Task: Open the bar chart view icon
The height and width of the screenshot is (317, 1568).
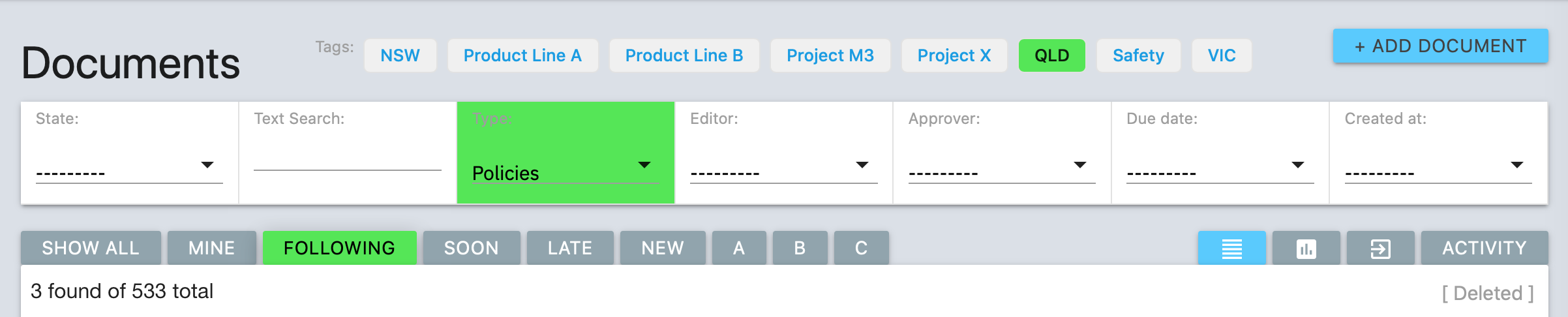Action: coord(1306,248)
